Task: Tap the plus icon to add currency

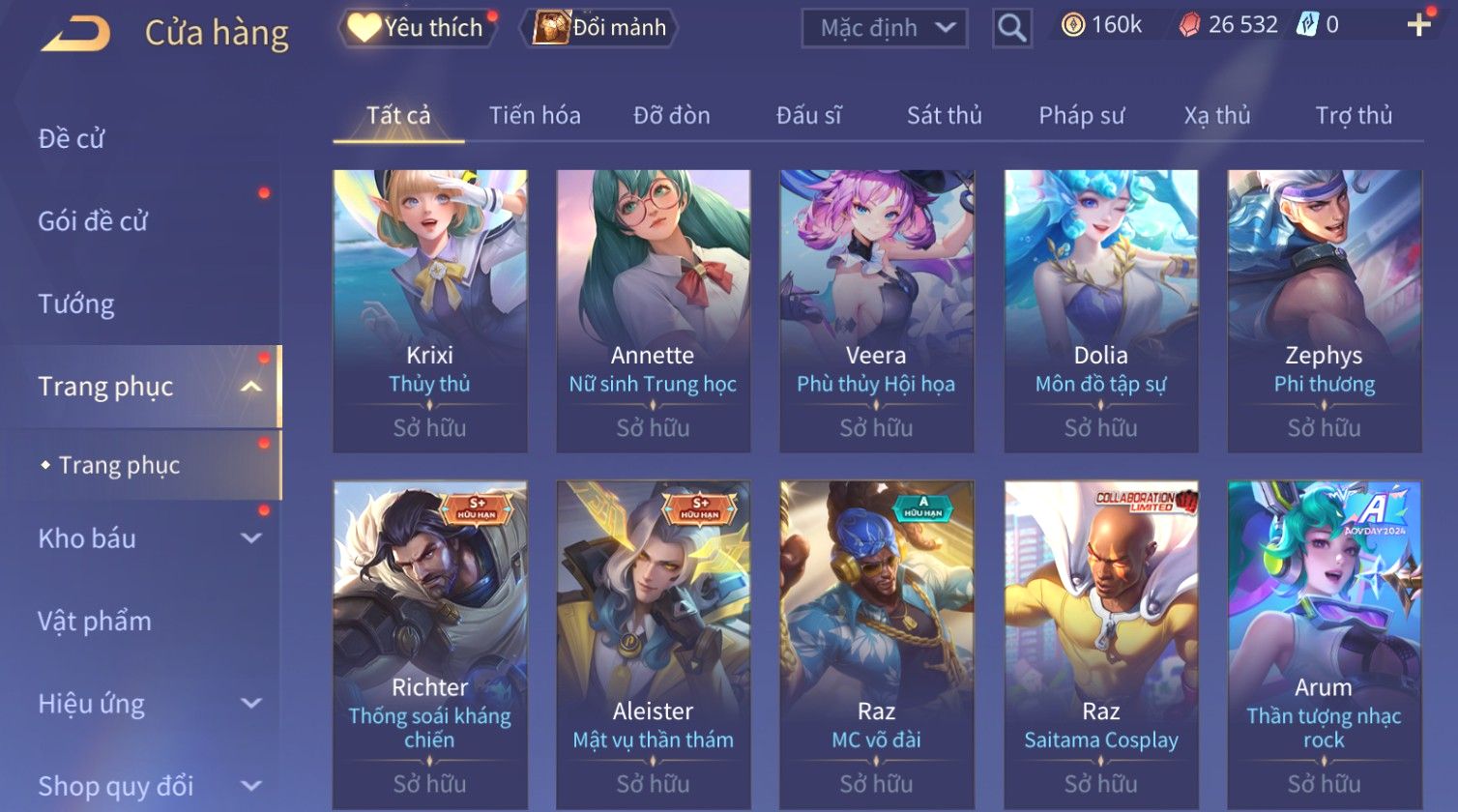Action: pos(1418,25)
